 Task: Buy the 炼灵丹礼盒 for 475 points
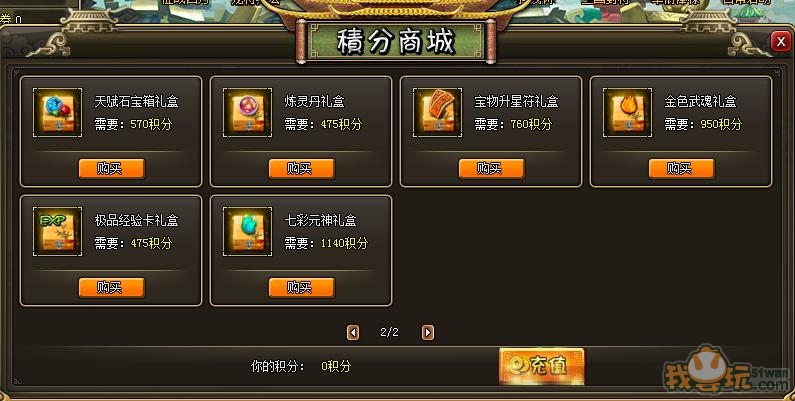click(x=302, y=169)
